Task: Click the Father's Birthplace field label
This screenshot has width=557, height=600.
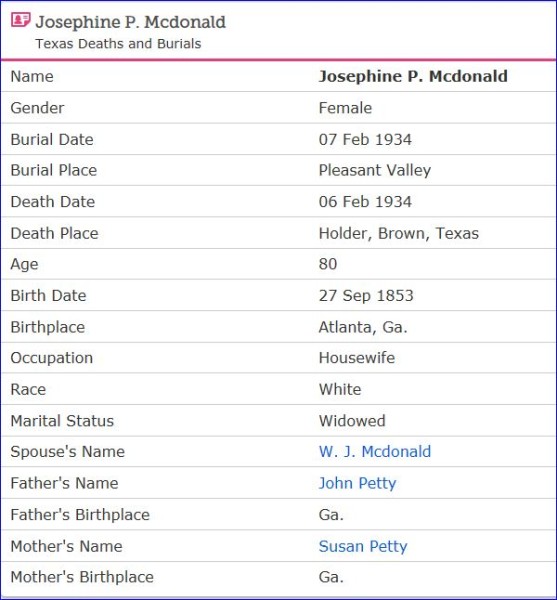Action: pyautogui.click(x=80, y=515)
